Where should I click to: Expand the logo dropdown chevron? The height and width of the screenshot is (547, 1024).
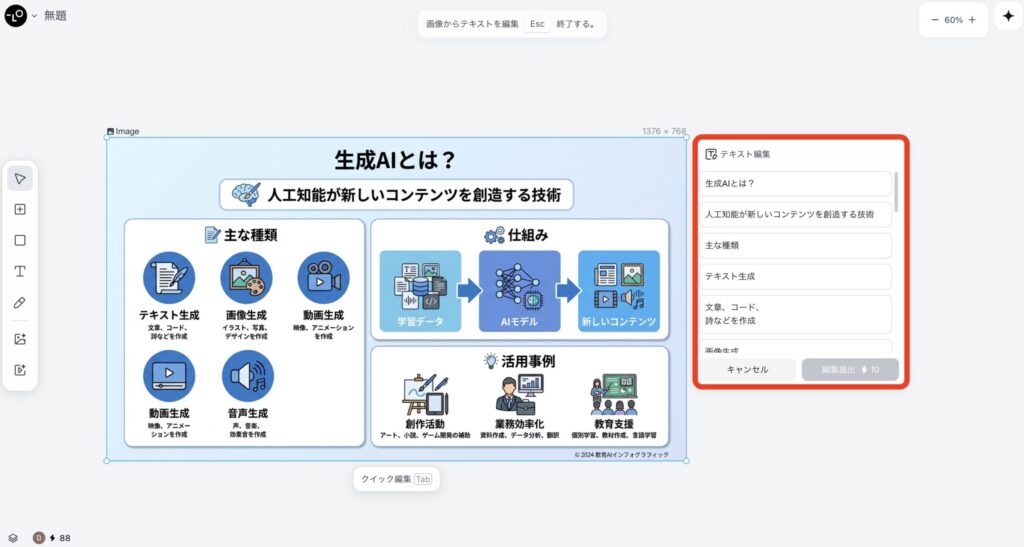point(34,16)
